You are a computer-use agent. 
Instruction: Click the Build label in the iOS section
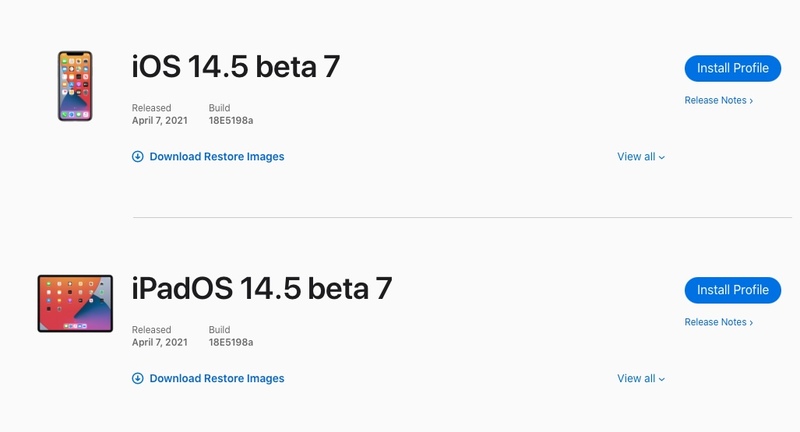219,108
